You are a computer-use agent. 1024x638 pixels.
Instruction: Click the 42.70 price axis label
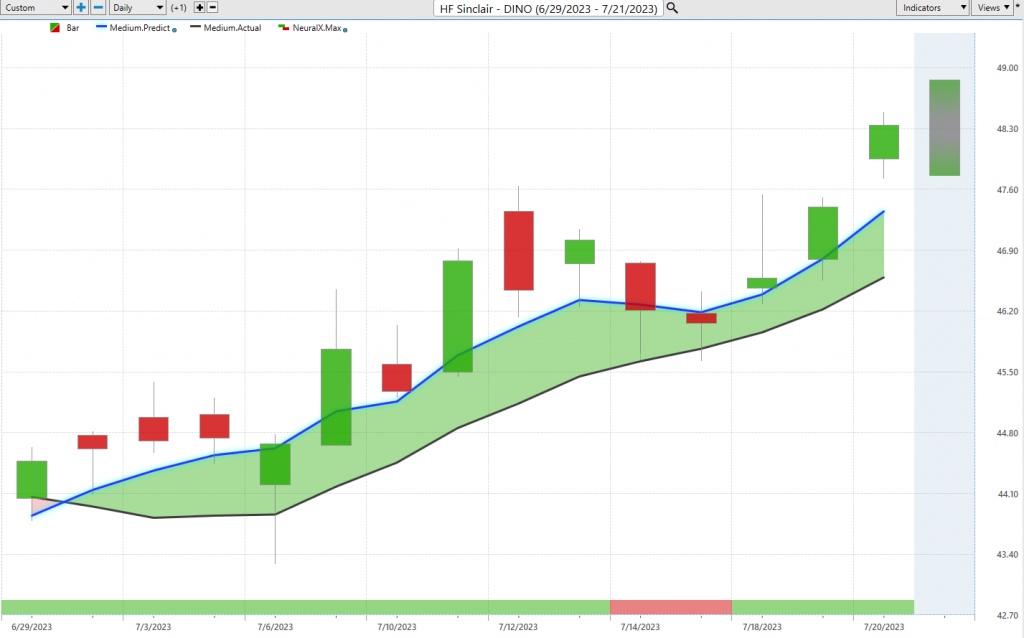point(1007,616)
